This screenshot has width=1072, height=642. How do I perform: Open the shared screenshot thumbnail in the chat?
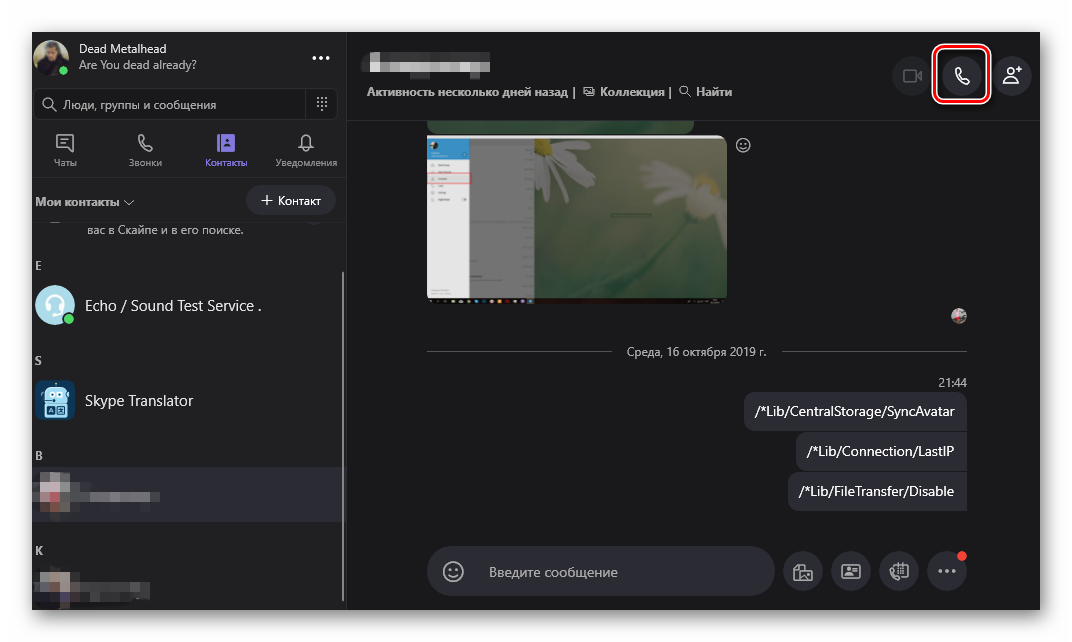(x=576, y=218)
